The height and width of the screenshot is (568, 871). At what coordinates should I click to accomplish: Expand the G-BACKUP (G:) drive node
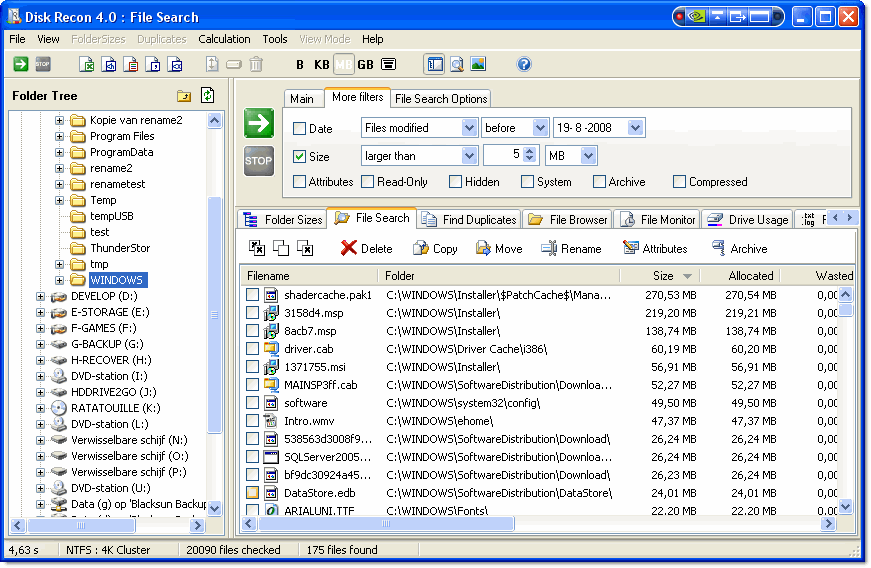(x=41, y=344)
